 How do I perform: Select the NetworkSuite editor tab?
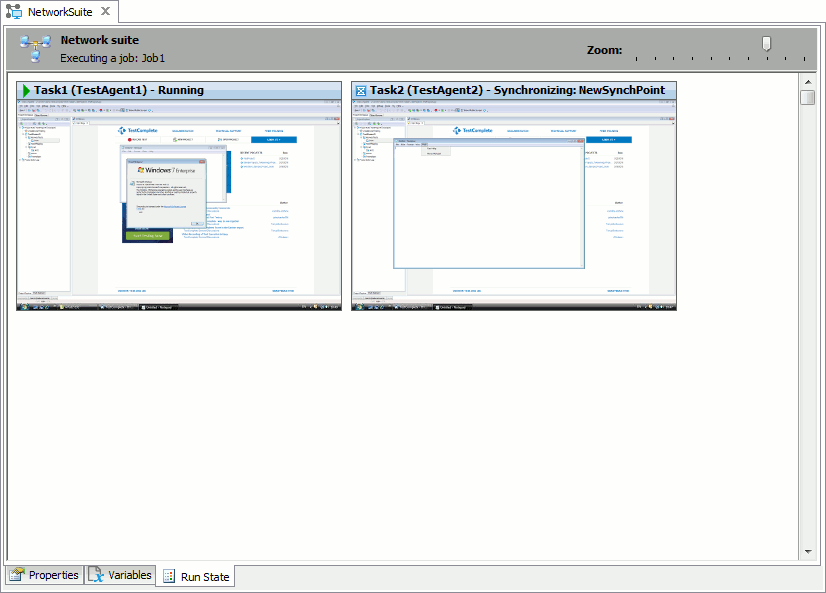coord(55,11)
